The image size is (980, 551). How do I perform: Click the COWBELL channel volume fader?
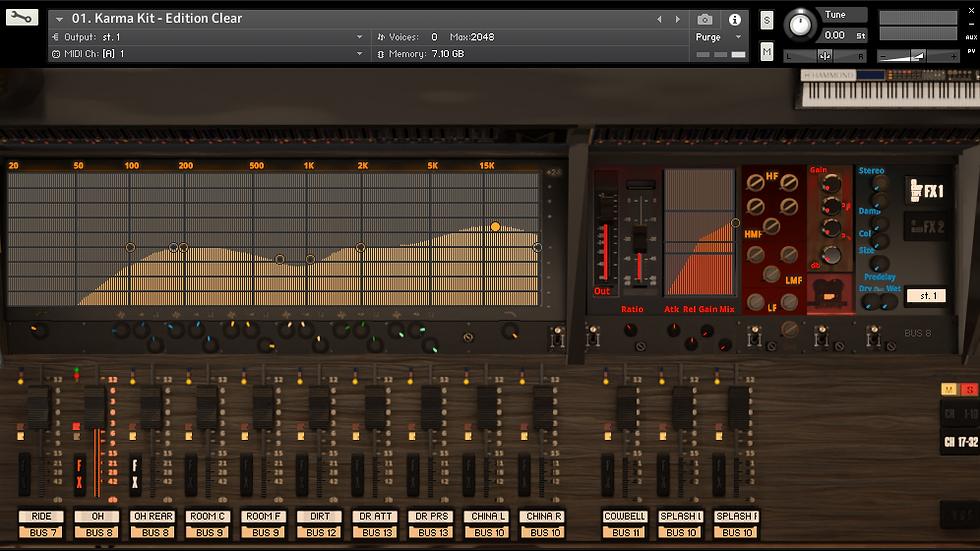[x=627, y=408]
